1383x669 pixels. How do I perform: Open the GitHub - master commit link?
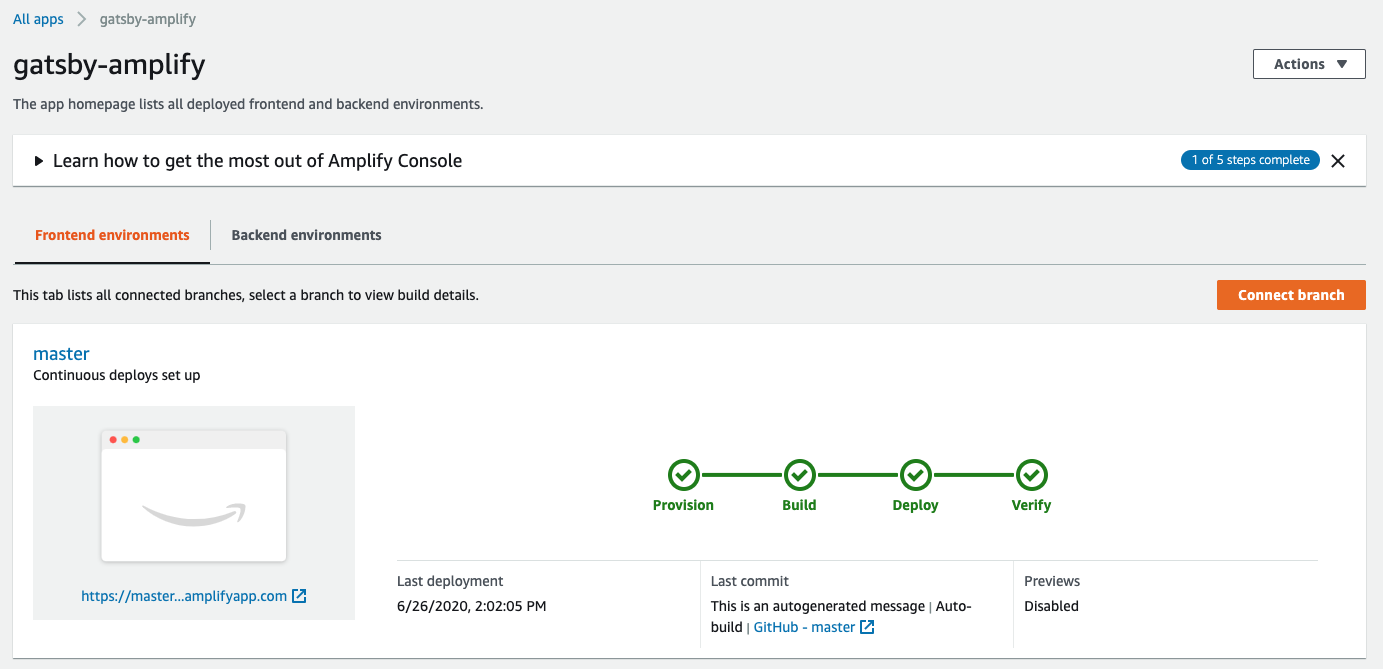(x=814, y=627)
